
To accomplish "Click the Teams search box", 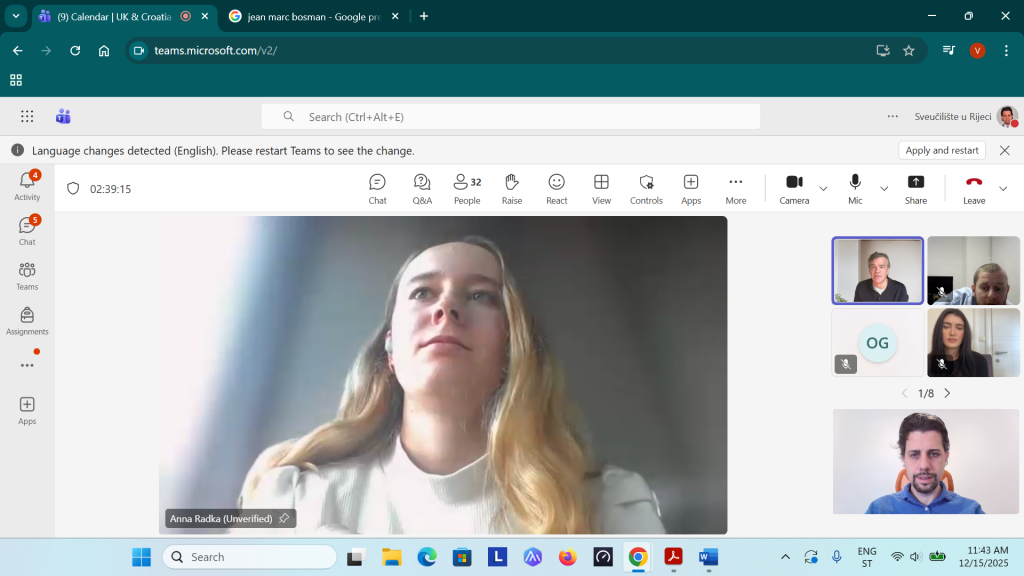I will 510,117.
